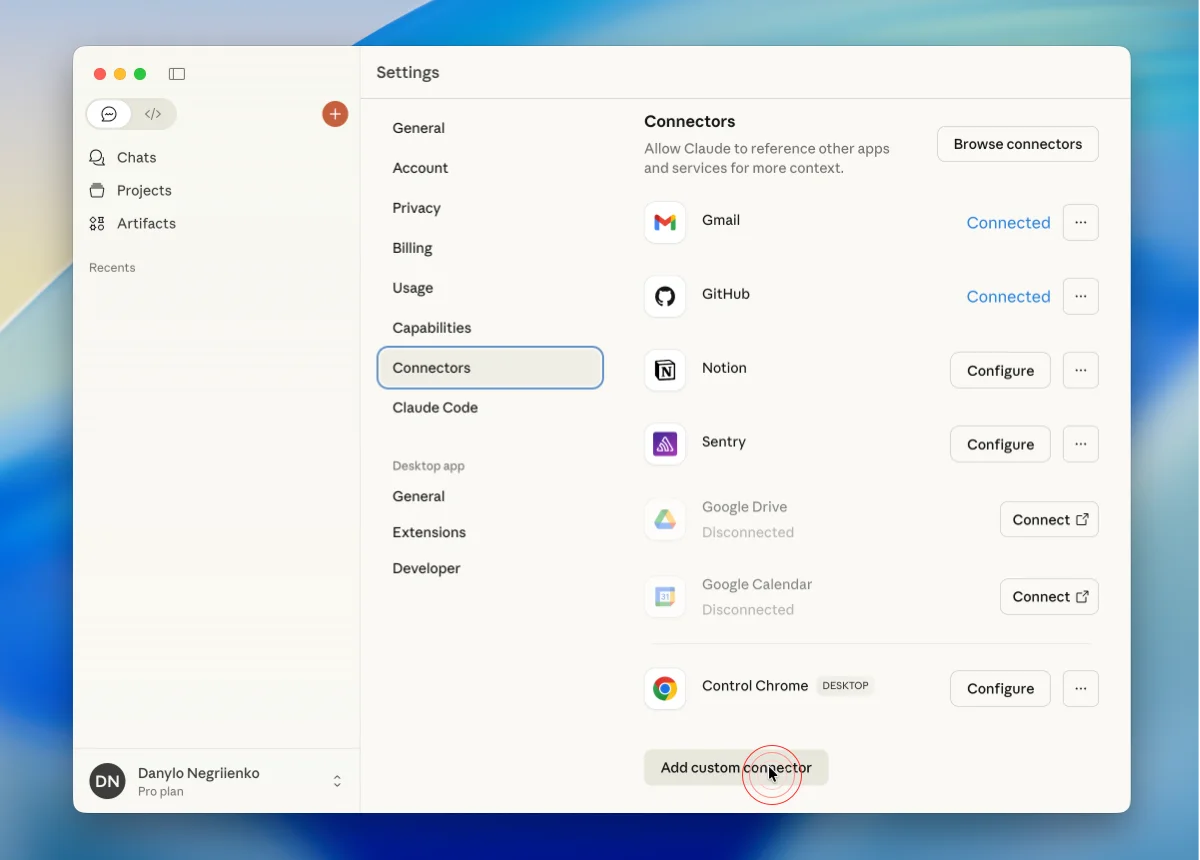Viewport: 1200px width, 860px height.
Task: Click the Sentry connector icon
Action: click(665, 444)
